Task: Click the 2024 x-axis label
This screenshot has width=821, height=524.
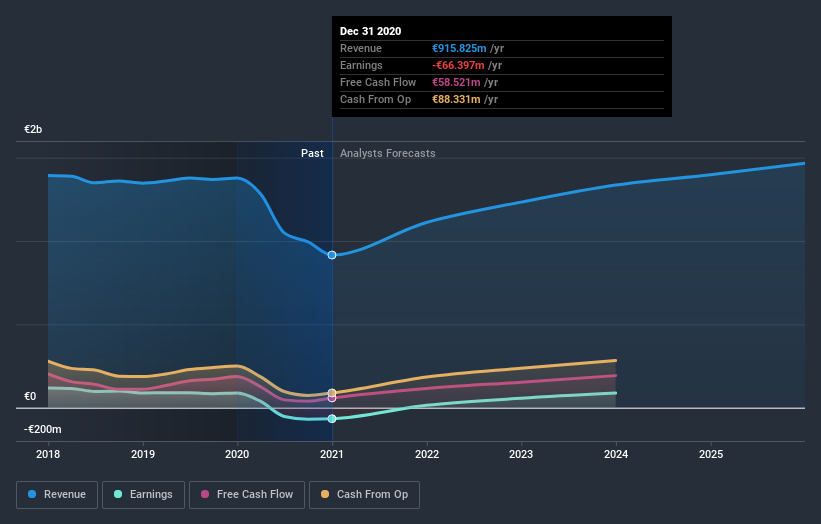Action: [616, 454]
